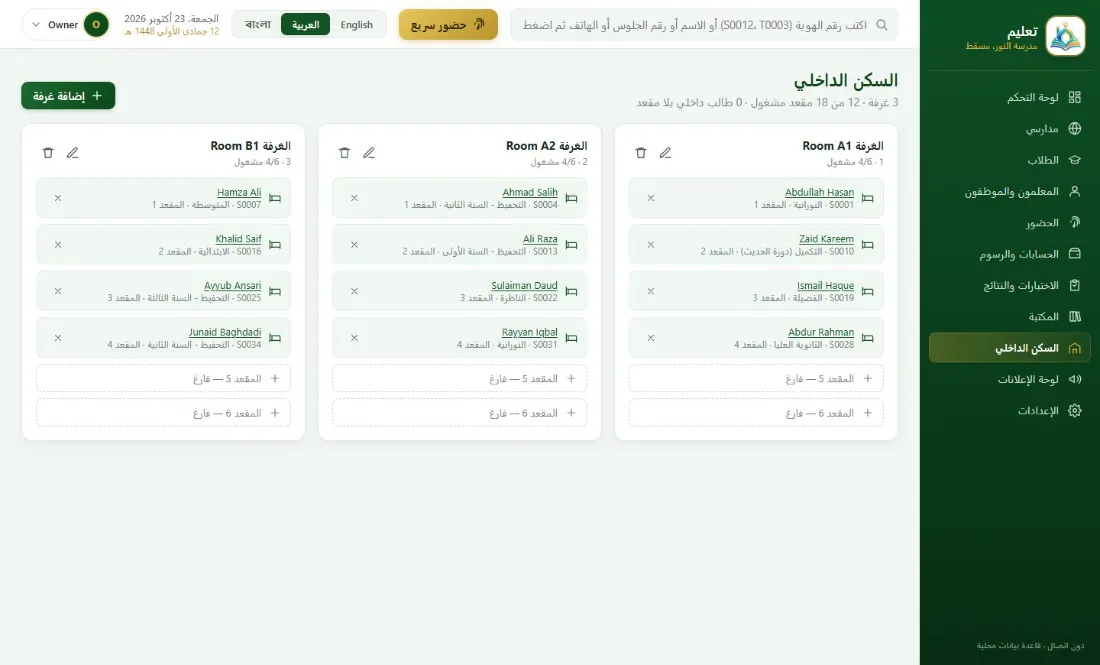Open Abdullah Hasan's student profile link
This screenshot has height=665, width=1100.
point(819,192)
